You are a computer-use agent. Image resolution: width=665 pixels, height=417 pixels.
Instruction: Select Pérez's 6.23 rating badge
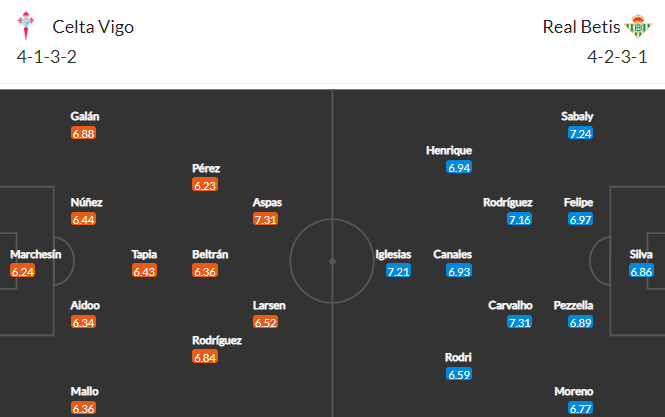(x=205, y=185)
